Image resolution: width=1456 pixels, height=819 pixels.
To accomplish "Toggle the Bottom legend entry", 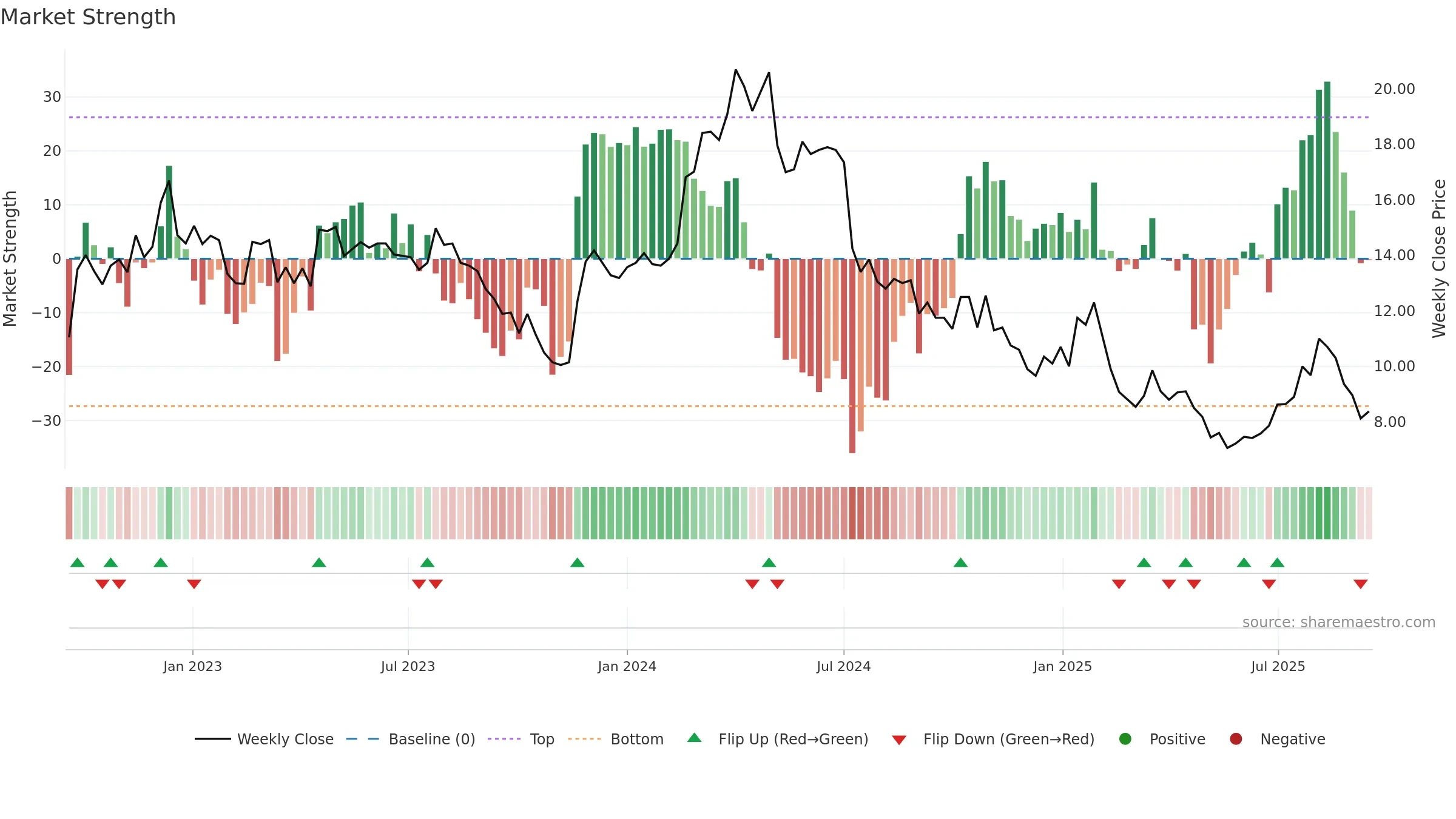I will tap(616, 739).
